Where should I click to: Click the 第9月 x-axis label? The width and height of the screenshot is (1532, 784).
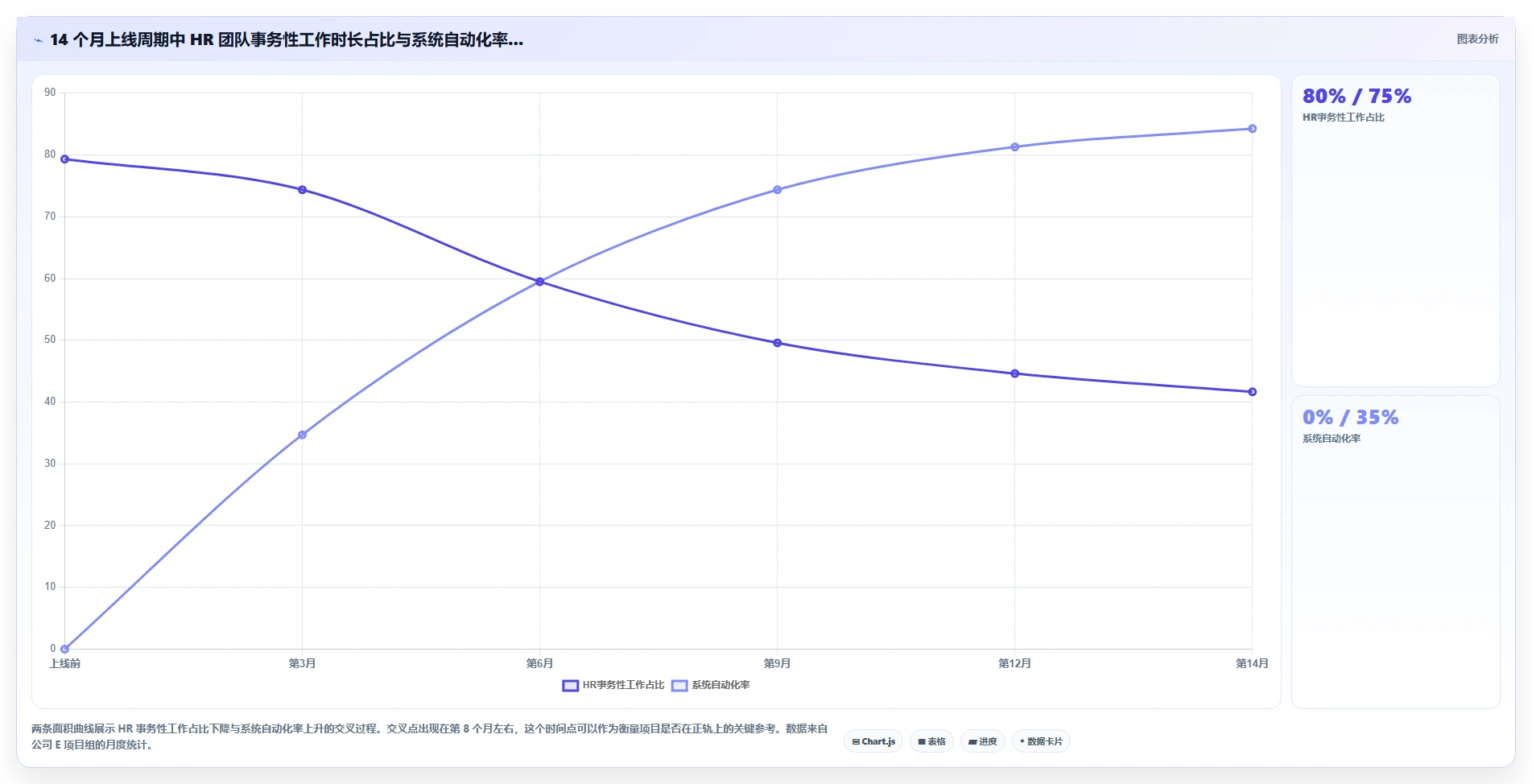tap(777, 664)
